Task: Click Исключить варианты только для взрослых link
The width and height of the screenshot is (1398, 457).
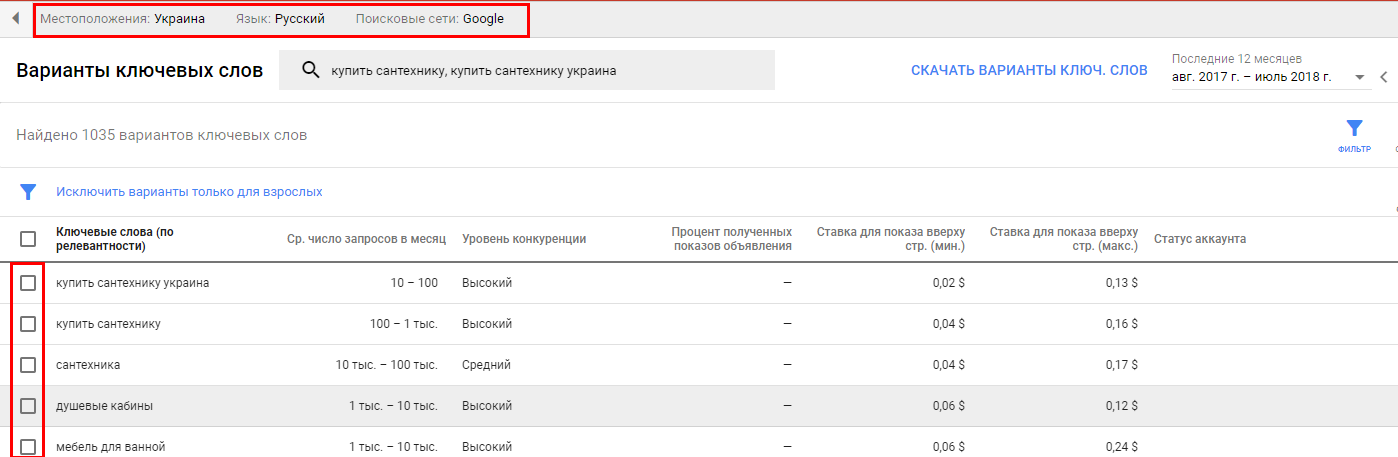Action: (189, 191)
